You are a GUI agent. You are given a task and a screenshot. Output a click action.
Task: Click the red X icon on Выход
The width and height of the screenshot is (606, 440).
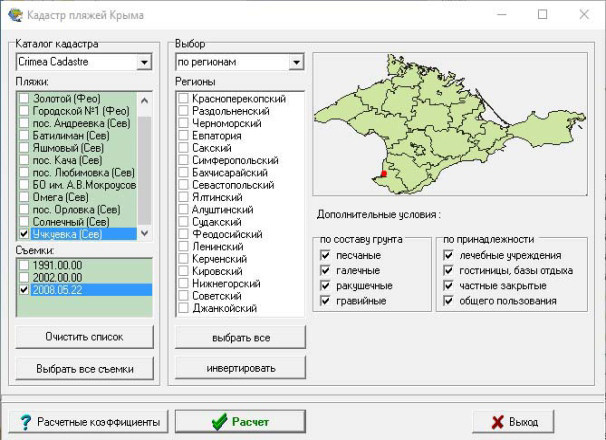pyautogui.click(x=498, y=422)
